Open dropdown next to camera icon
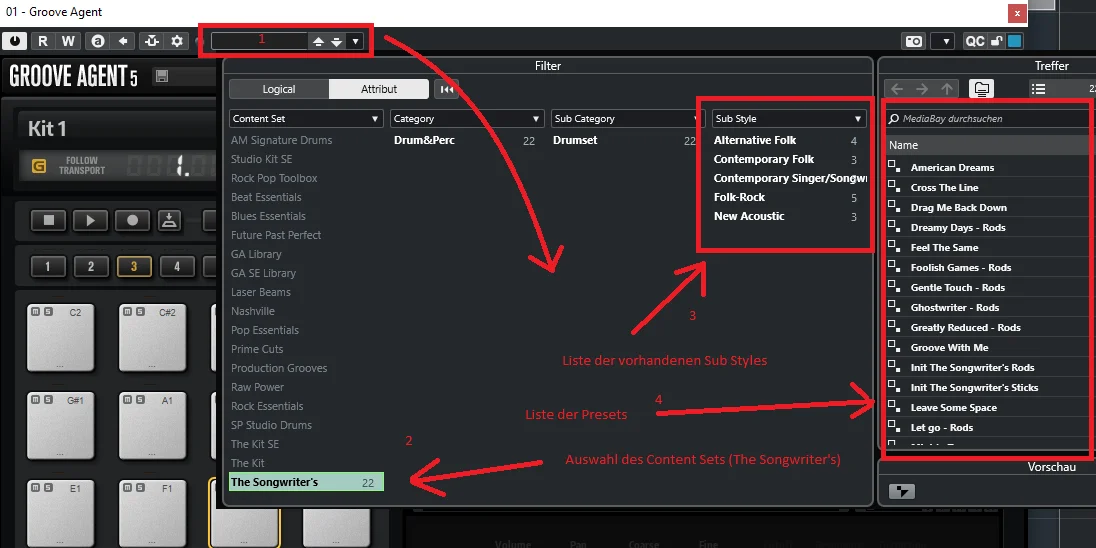This screenshot has width=1096, height=548. [x=946, y=41]
